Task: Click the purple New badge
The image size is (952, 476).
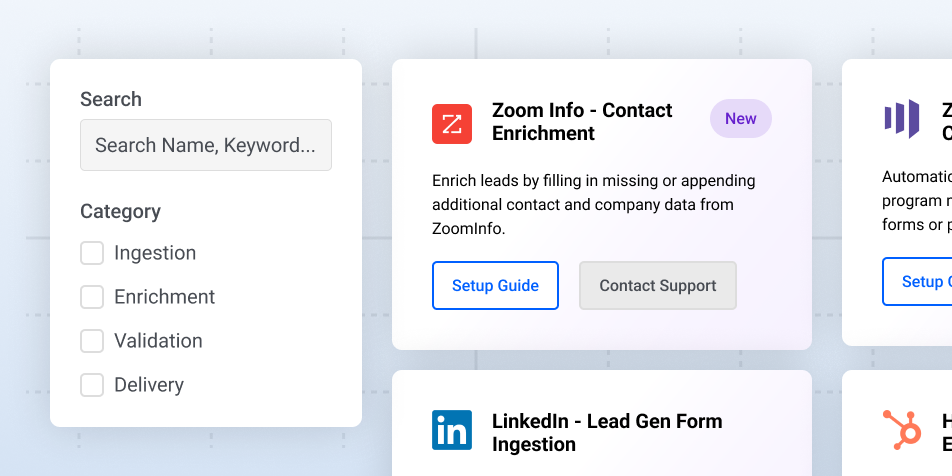Action: point(740,119)
